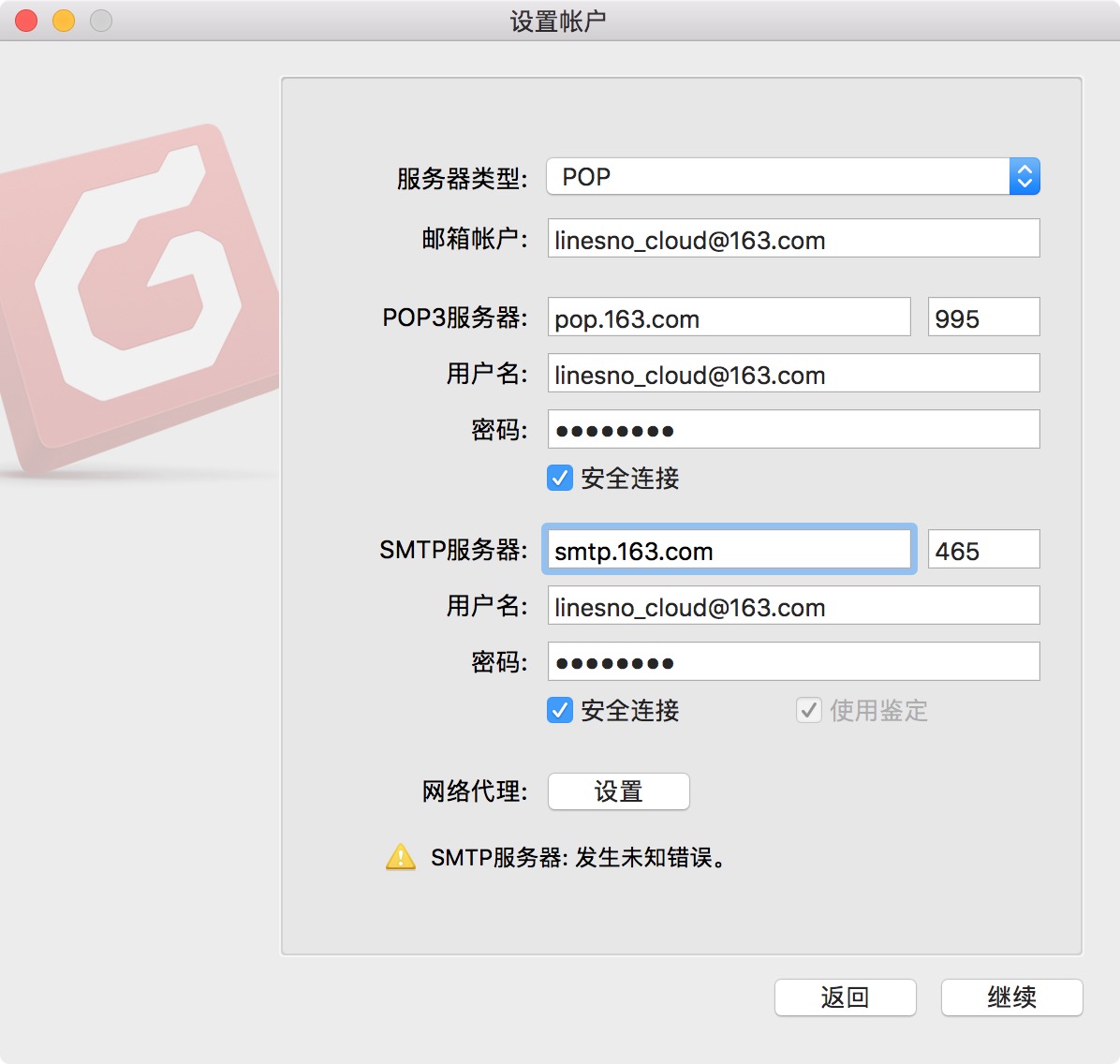Click the grayed 使用鉴定 checkbox
The image size is (1120, 1064).
[809, 711]
